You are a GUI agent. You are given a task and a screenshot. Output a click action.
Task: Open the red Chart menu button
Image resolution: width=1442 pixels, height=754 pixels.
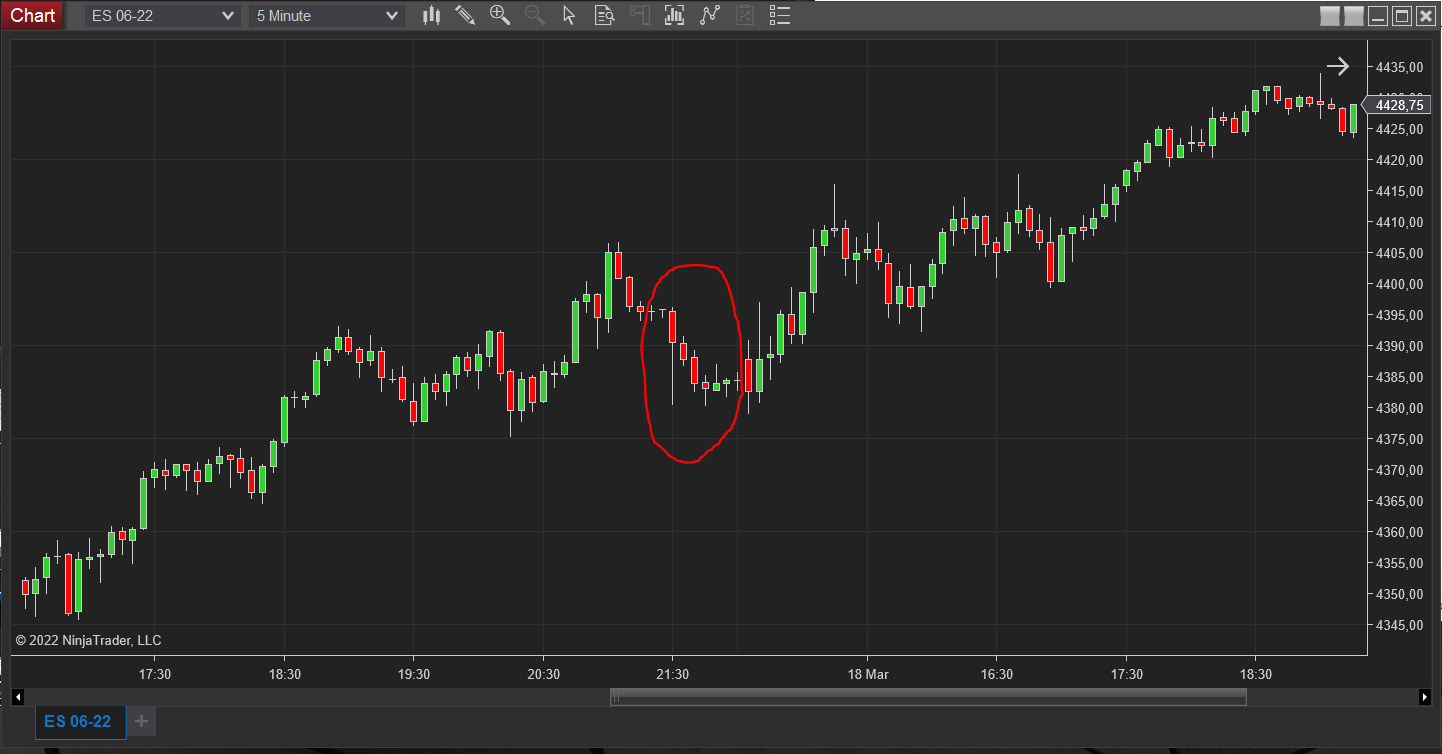pyautogui.click(x=33, y=15)
